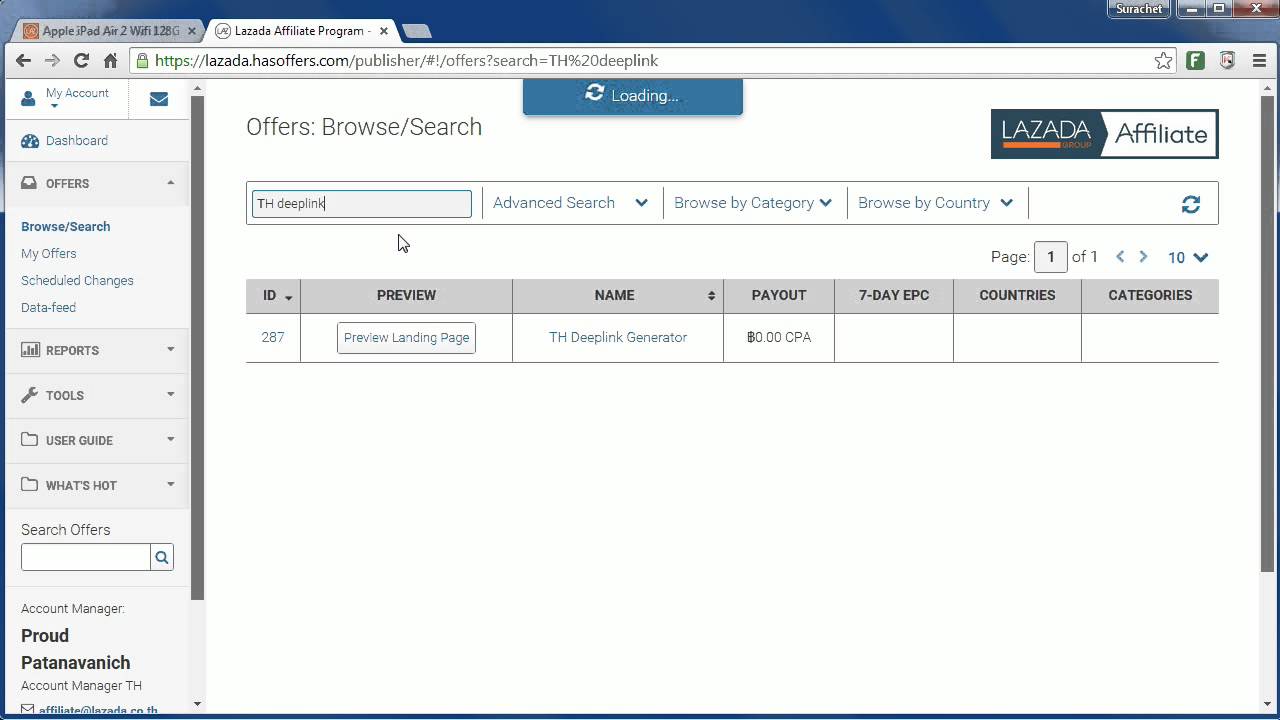Sort table by NAME column header
1280x720 pixels.
pos(618,296)
